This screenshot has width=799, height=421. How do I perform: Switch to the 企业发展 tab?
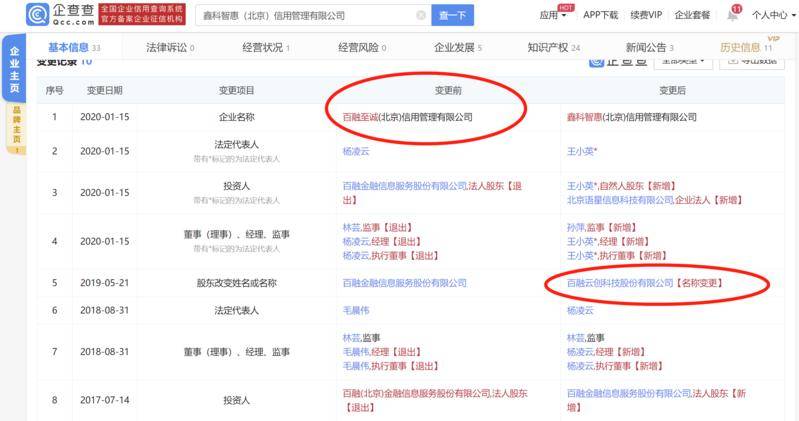(458, 47)
